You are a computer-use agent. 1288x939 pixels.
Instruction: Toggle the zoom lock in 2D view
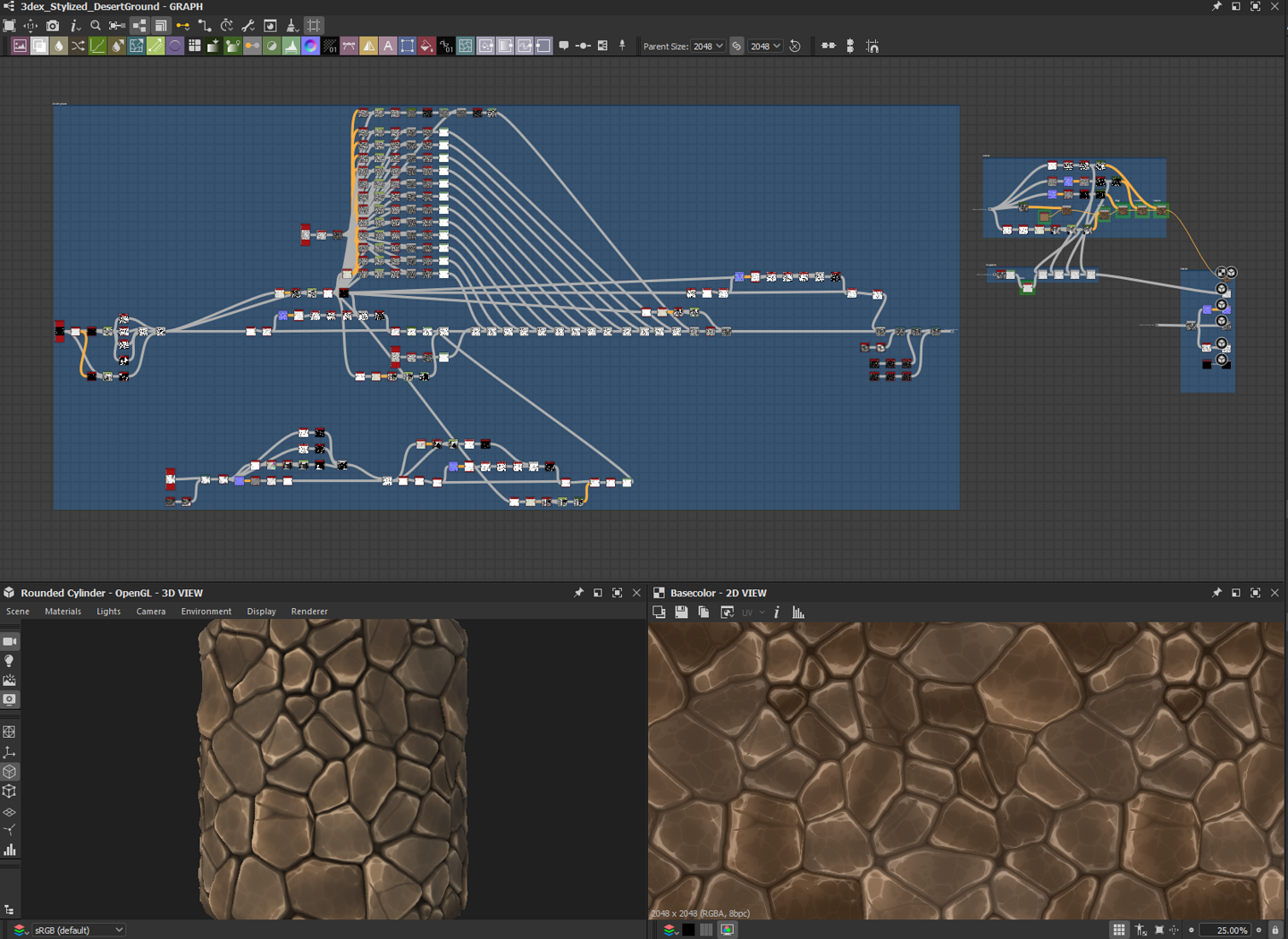[x=1275, y=930]
